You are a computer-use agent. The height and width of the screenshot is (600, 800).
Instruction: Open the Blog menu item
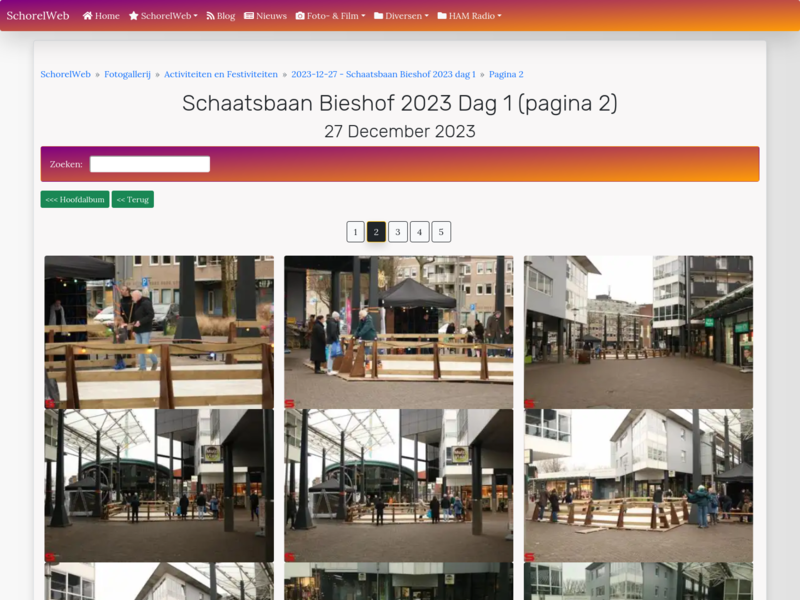click(x=221, y=16)
